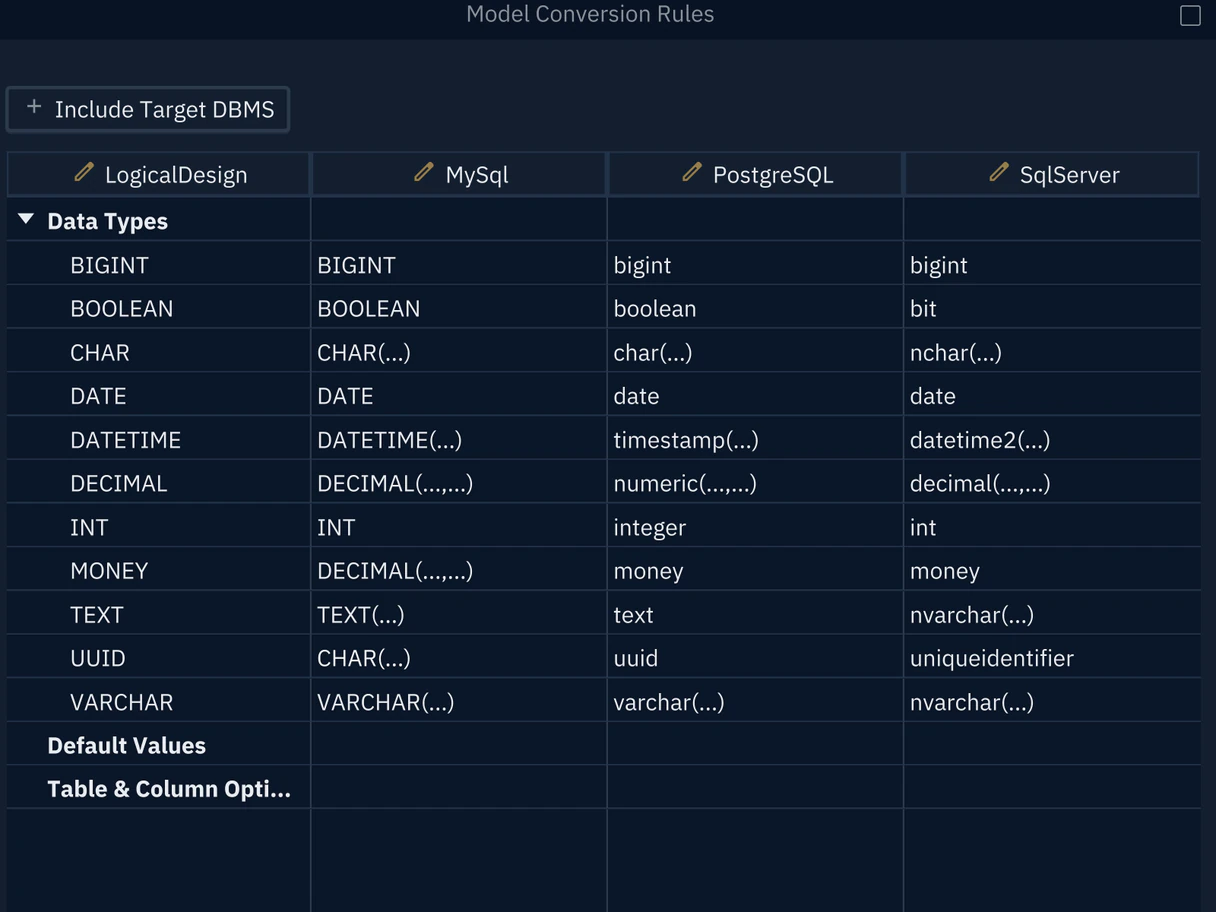The image size is (1216, 912).
Task: Click the square box in the title bar
Action: tap(1190, 15)
